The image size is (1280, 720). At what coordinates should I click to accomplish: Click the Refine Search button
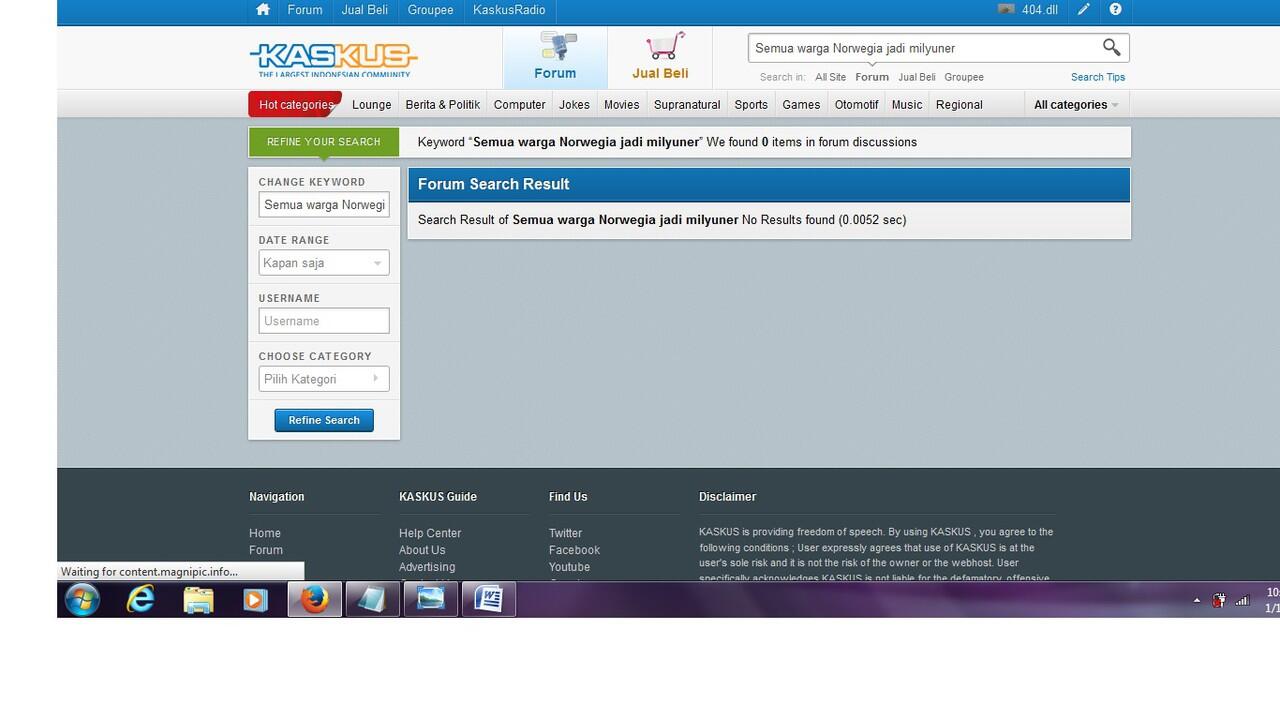(324, 420)
